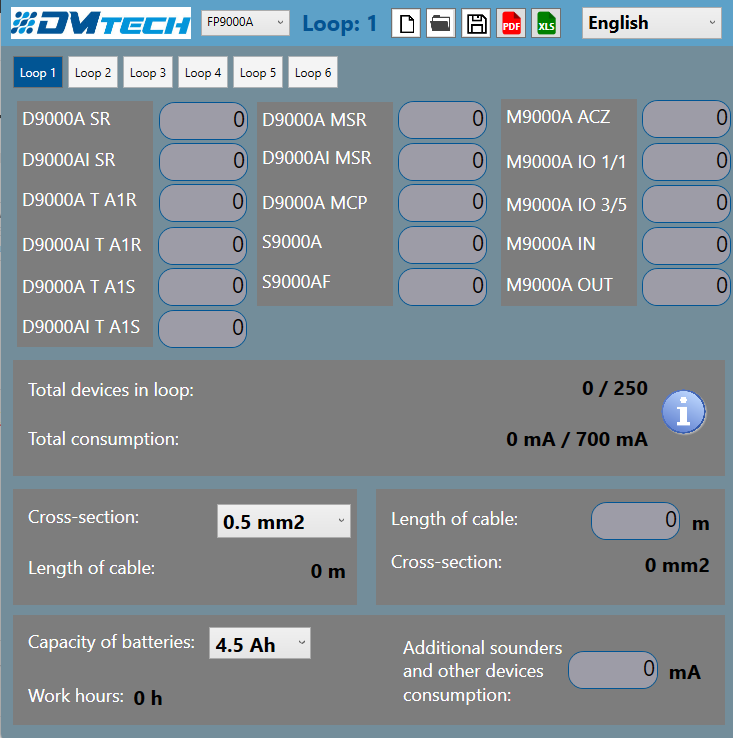This screenshot has width=733, height=738.
Task: Focus the M9000A IN quantity field
Action: tap(686, 246)
